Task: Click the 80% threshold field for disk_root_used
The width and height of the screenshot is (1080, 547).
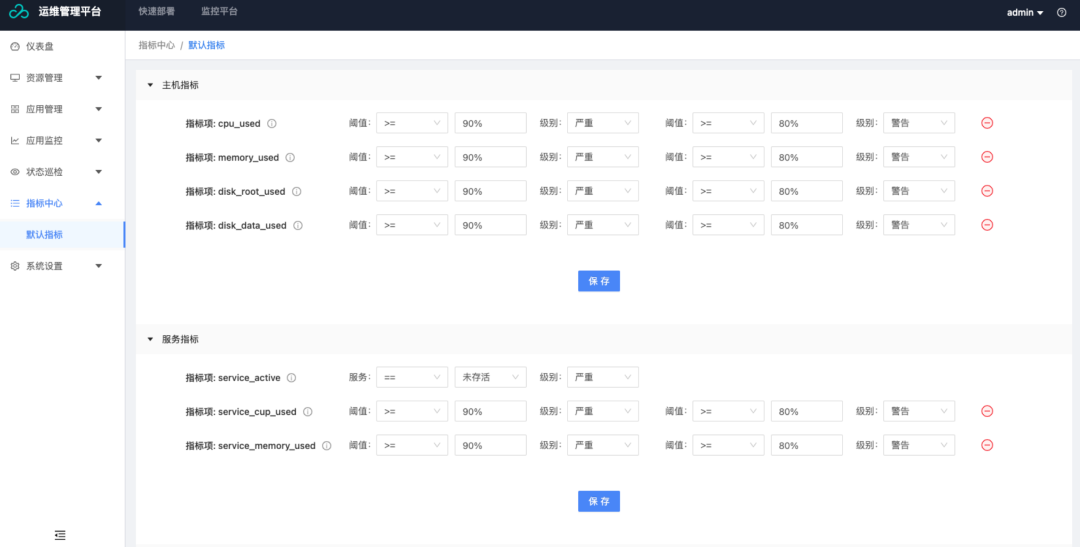Action: click(807, 191)
